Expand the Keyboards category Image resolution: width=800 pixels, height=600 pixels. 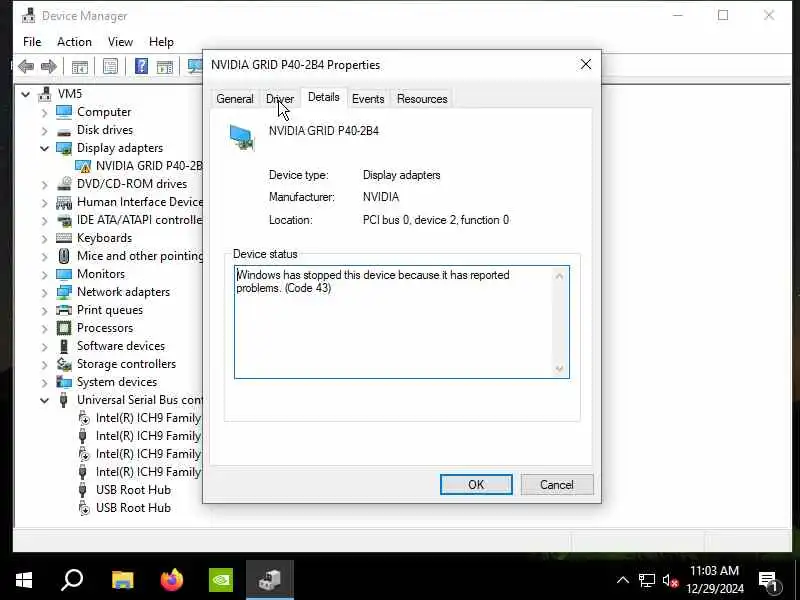(44, 238)
